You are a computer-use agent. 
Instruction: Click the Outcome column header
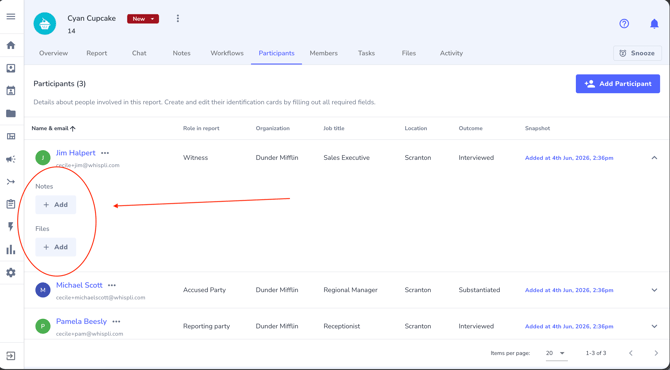click(470, 128)
